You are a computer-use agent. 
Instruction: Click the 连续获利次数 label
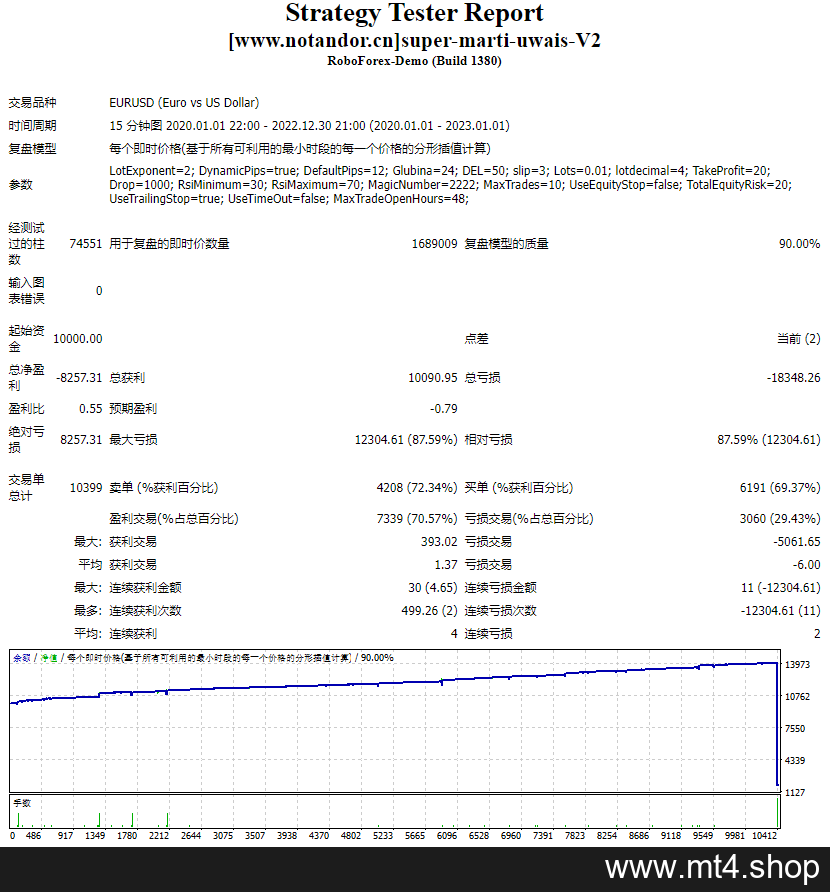[146, 611]
